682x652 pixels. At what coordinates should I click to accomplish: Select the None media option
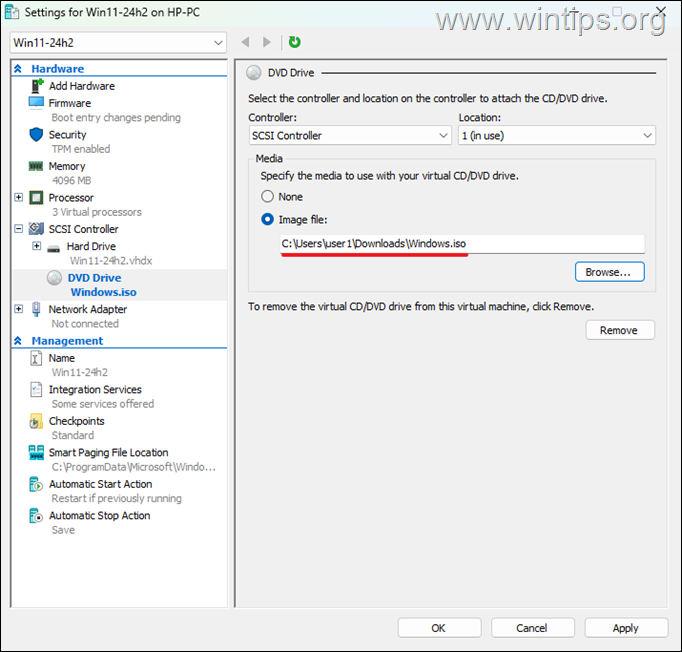[267, 197]
